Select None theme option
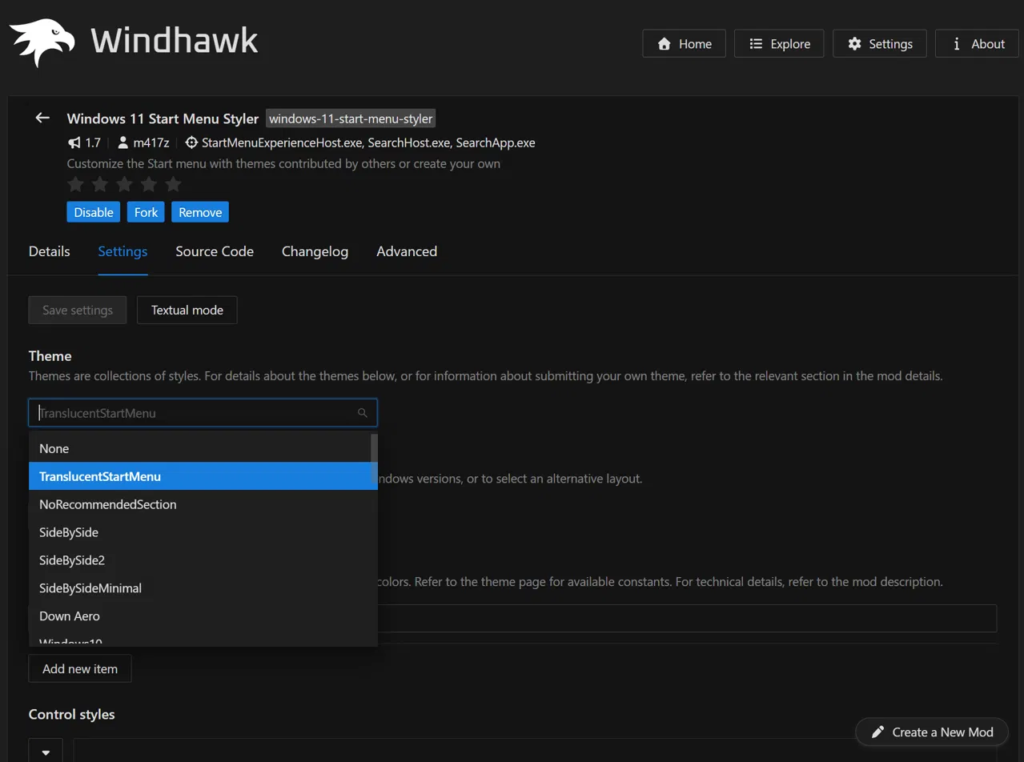The width and height of the screenshot is (1024, 762). coord(200,449)
